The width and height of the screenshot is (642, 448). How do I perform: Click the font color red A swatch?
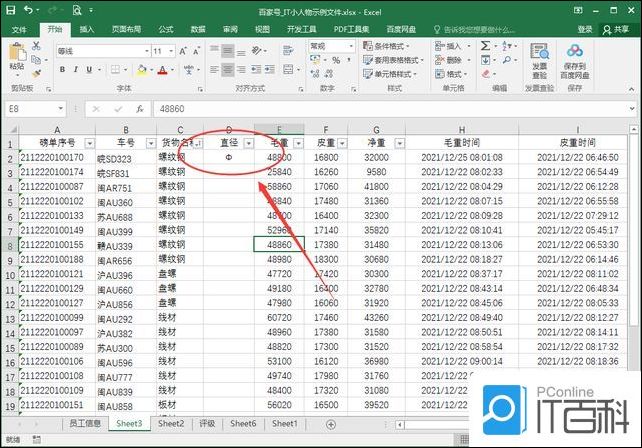(162, 70)
